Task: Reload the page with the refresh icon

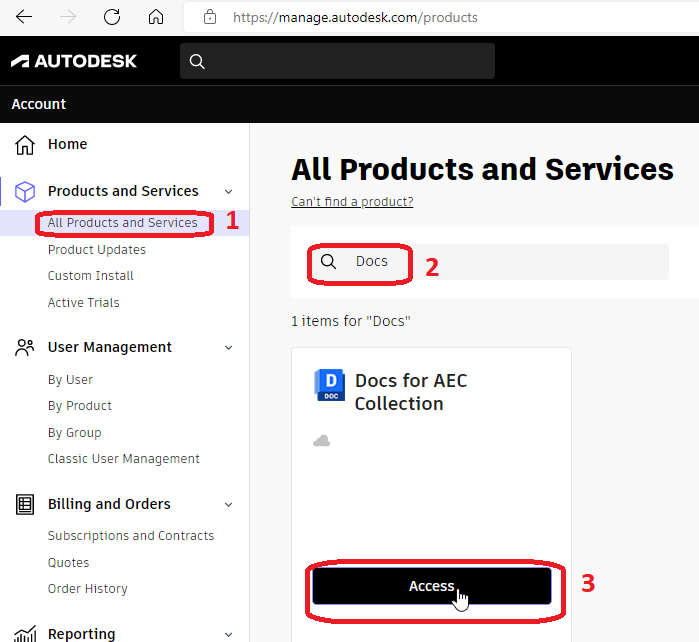Action: tap(112, 17)
